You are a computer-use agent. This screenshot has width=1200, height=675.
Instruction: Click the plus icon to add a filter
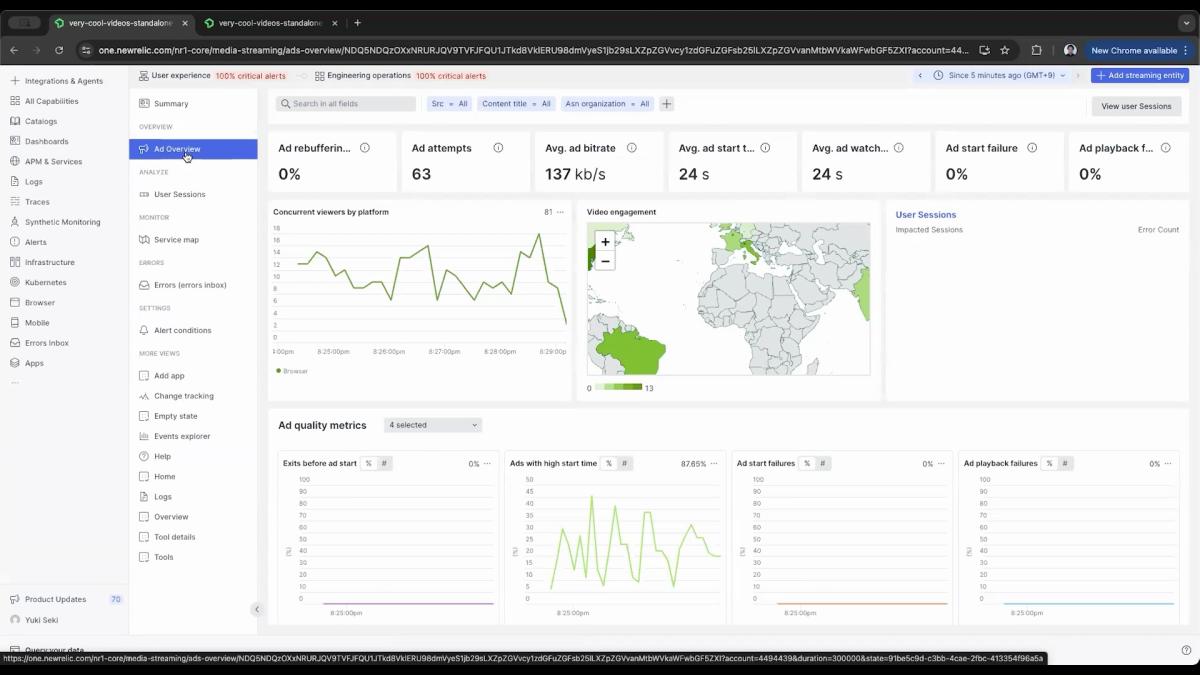[667, 104]
